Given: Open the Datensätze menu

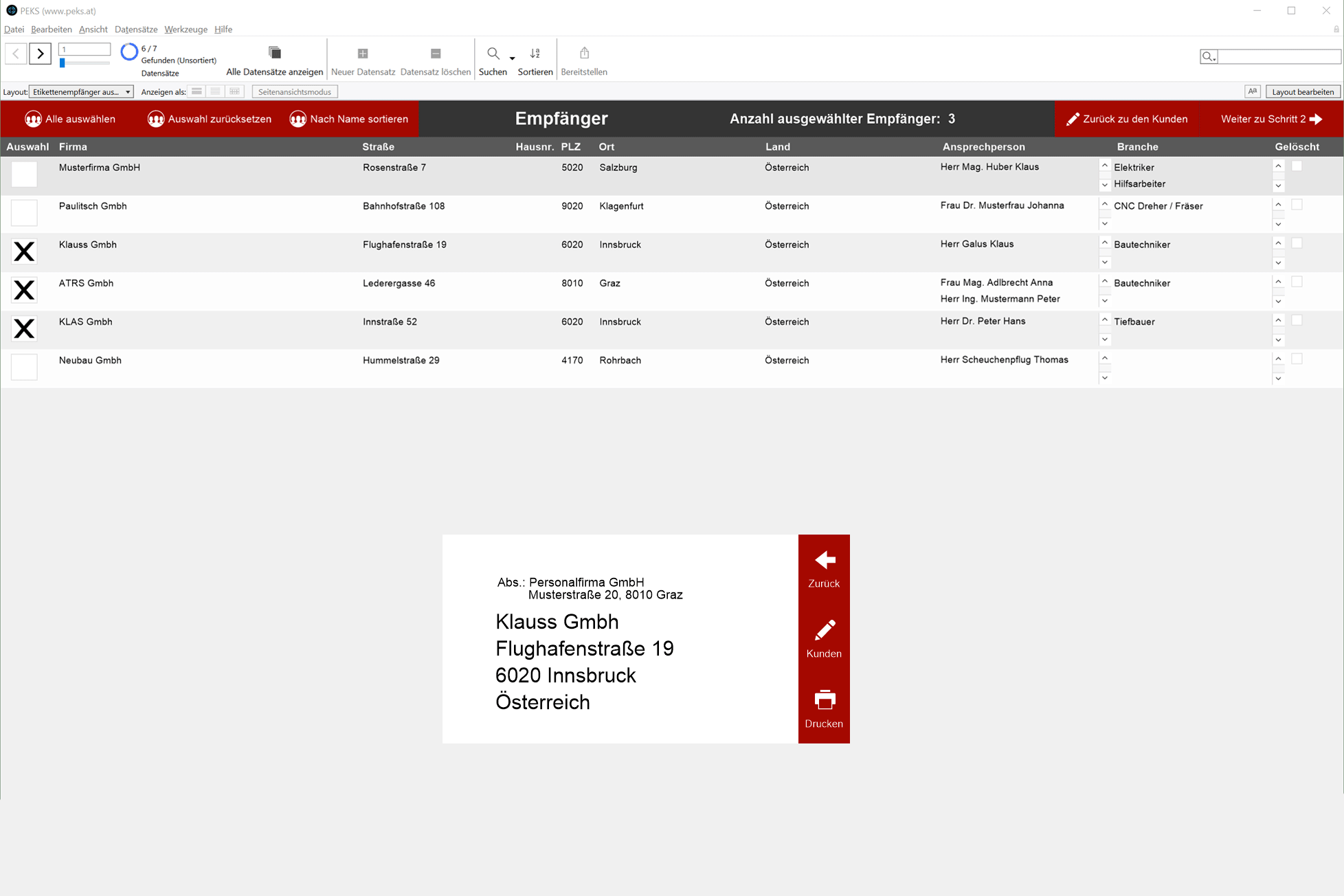Looking at the screenshot, I should coord(135,30).
